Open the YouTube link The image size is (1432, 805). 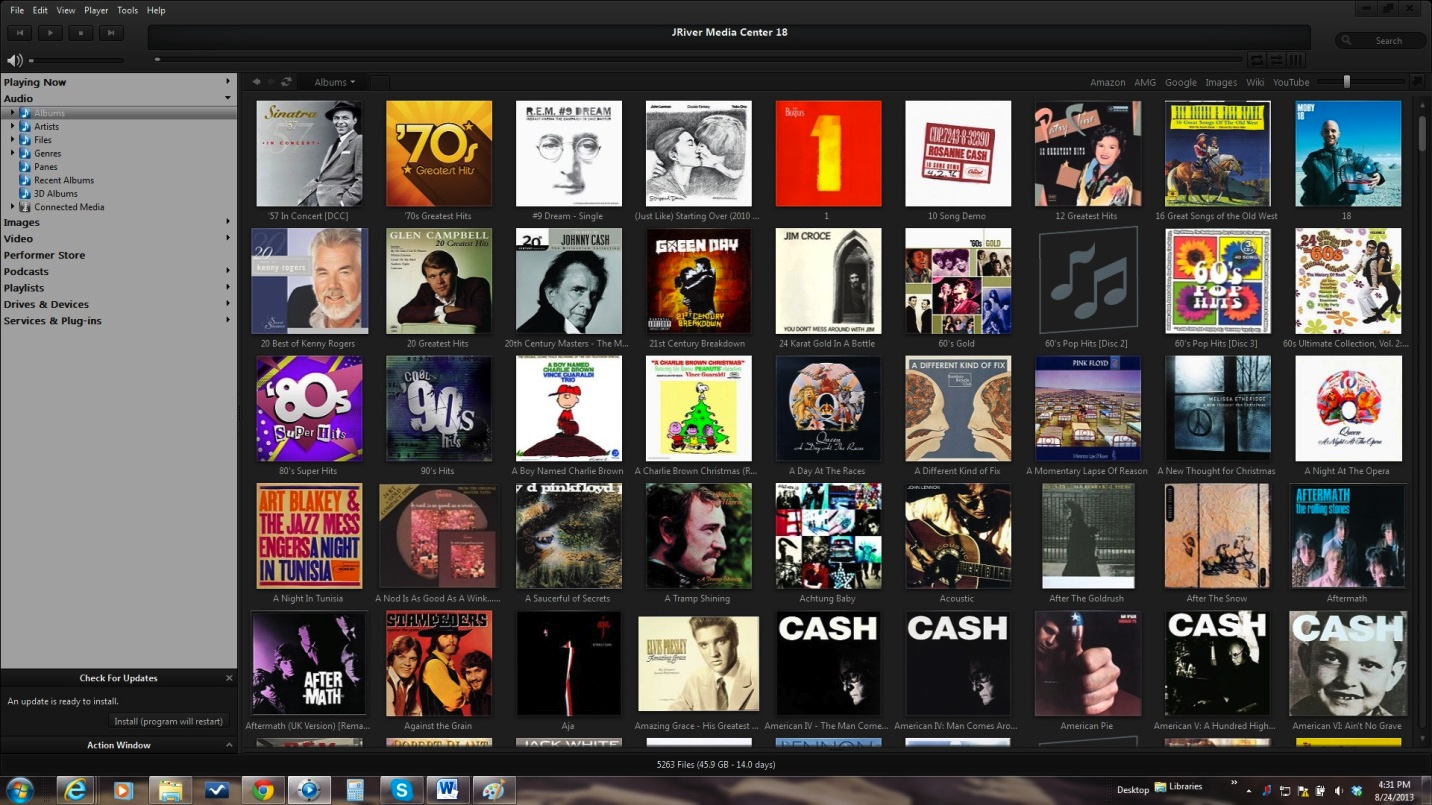click(x=1291, y=83)
